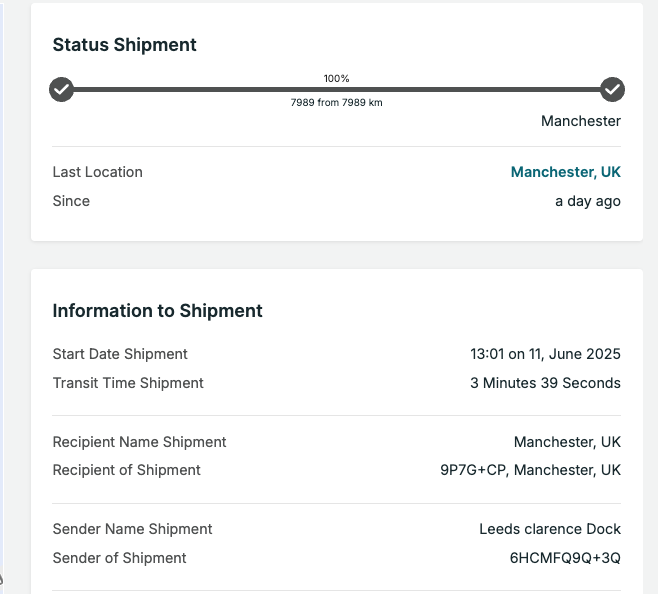Click the Last Location label
Viewport: 658px width, 594px height.
(97, 172)
